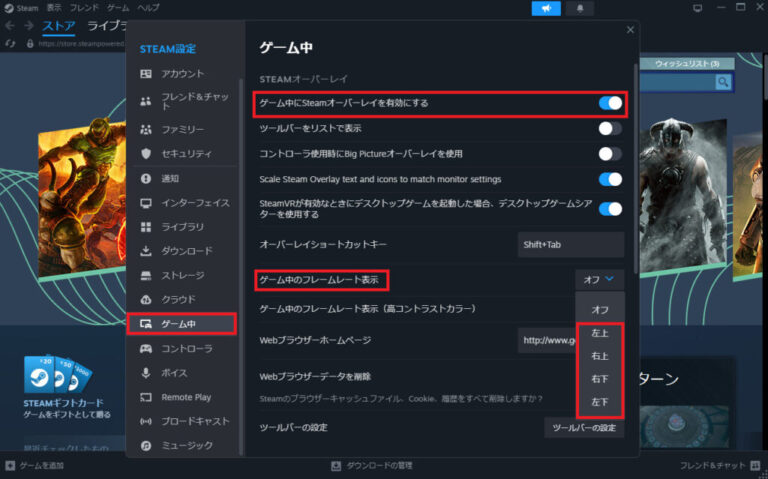Toggle Big Pictureオーバーレイを使用 switch
Image resolution: width=768 pixels, height=479 pixels.
pyautogui.click(x=610, y=154)
